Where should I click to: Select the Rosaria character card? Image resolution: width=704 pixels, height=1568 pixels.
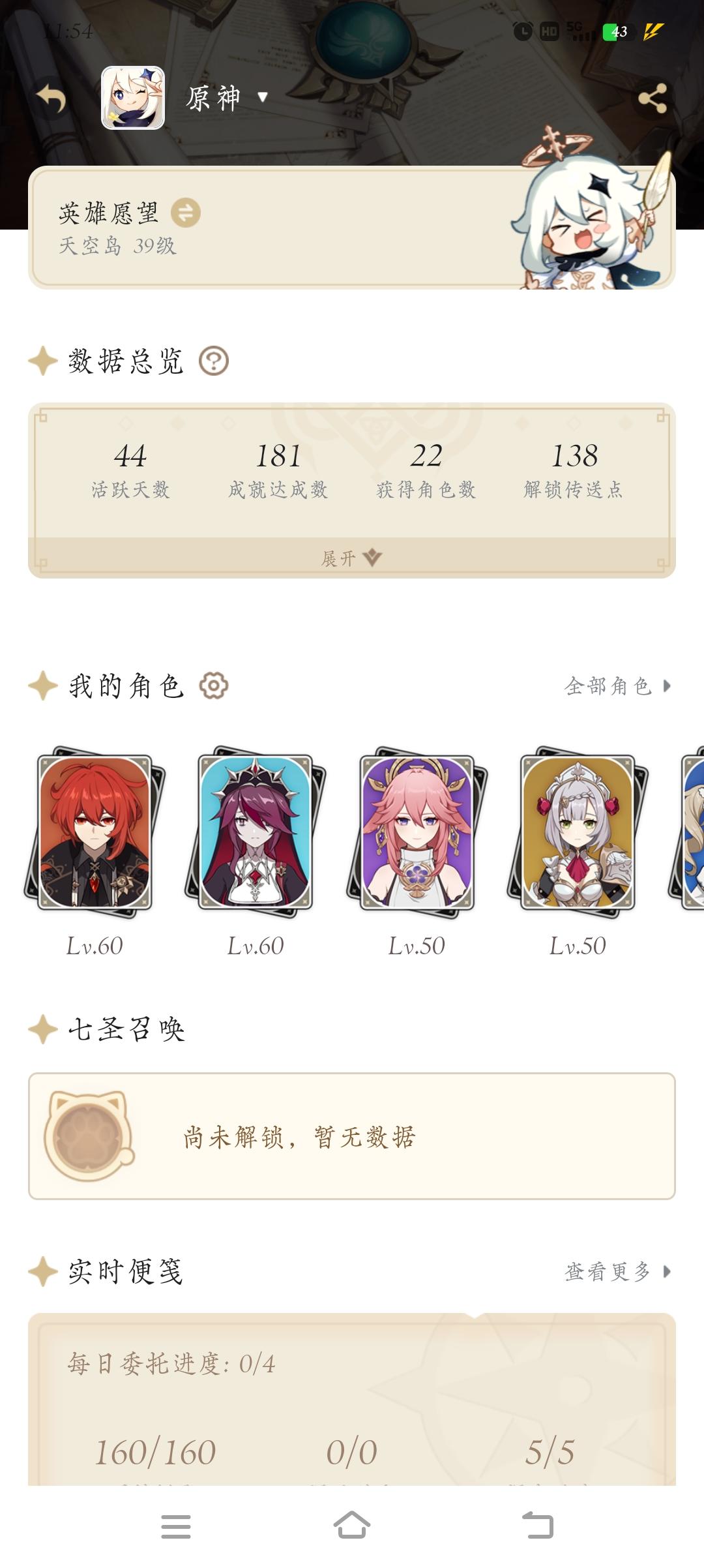coord(256,832)
